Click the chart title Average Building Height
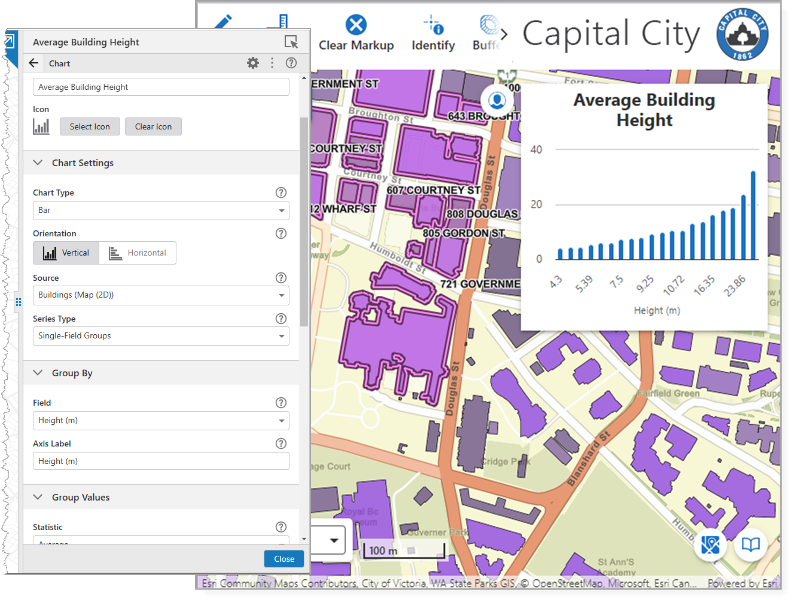The width and height of the screenshot is (795, 603). (644, 110)
